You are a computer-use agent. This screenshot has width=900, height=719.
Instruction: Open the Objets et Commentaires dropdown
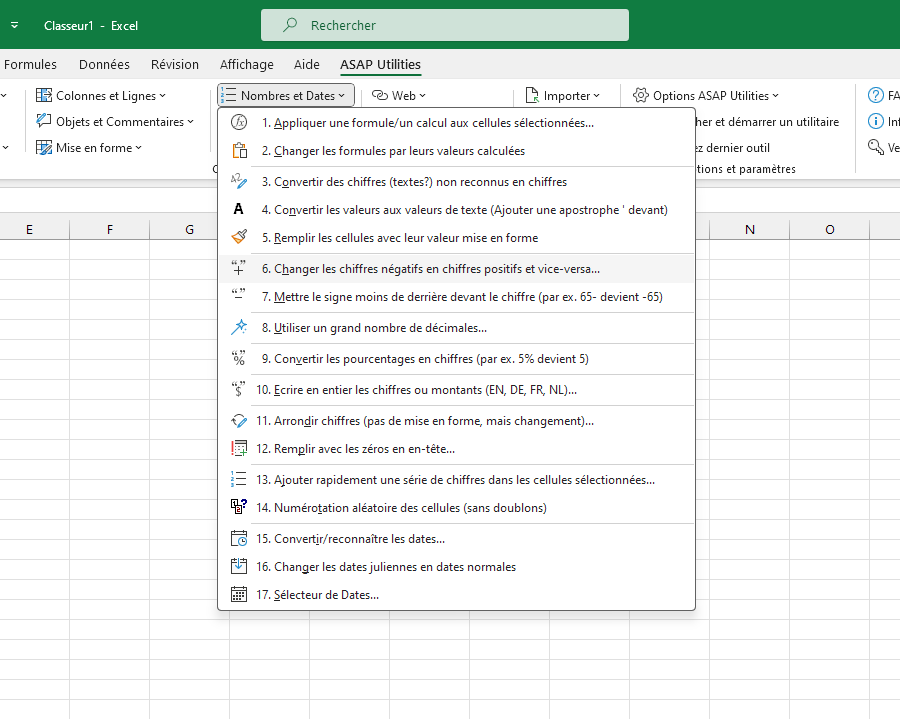coord(115,122)
